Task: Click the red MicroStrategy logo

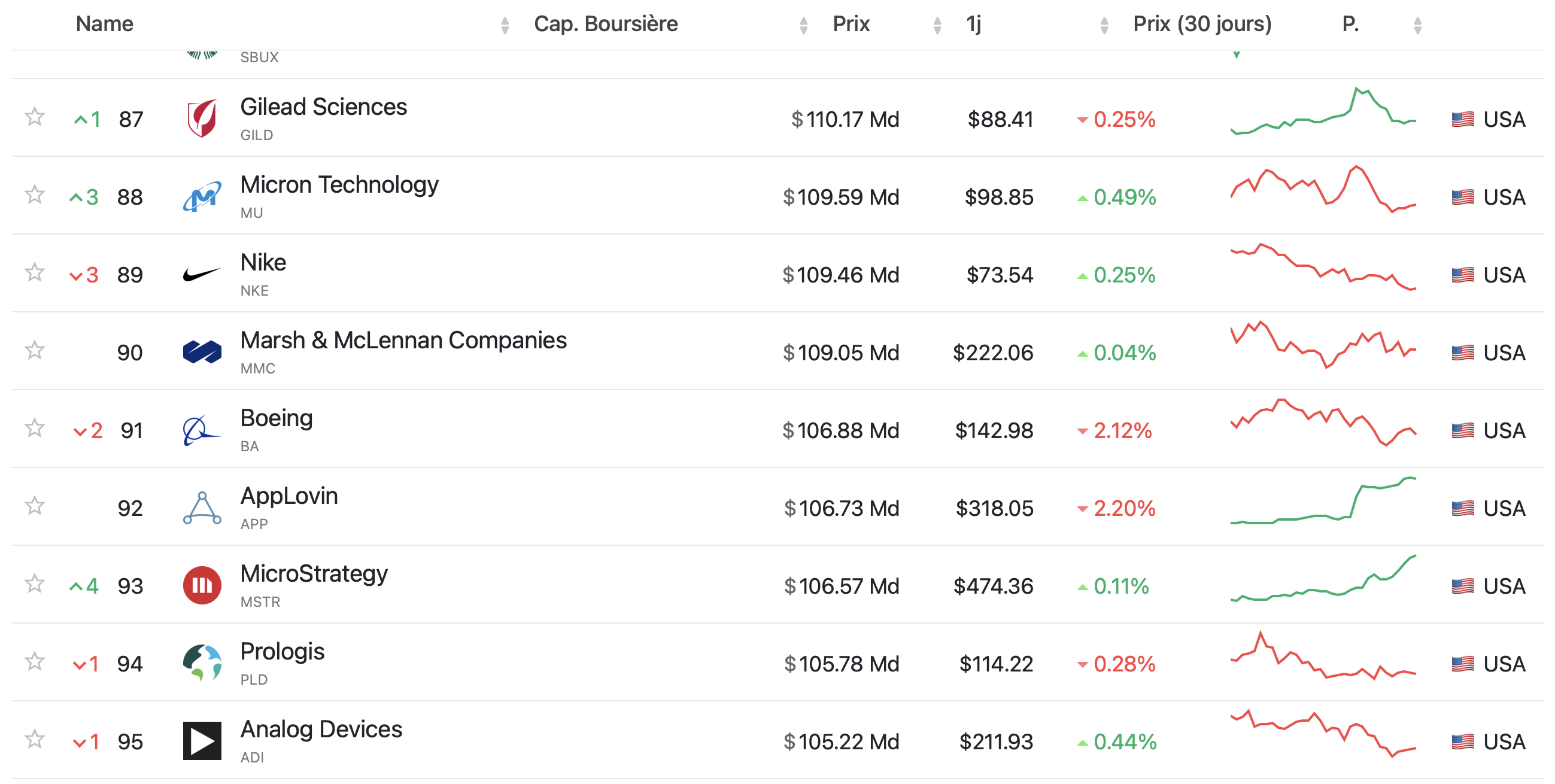Action: pos(202,585)
